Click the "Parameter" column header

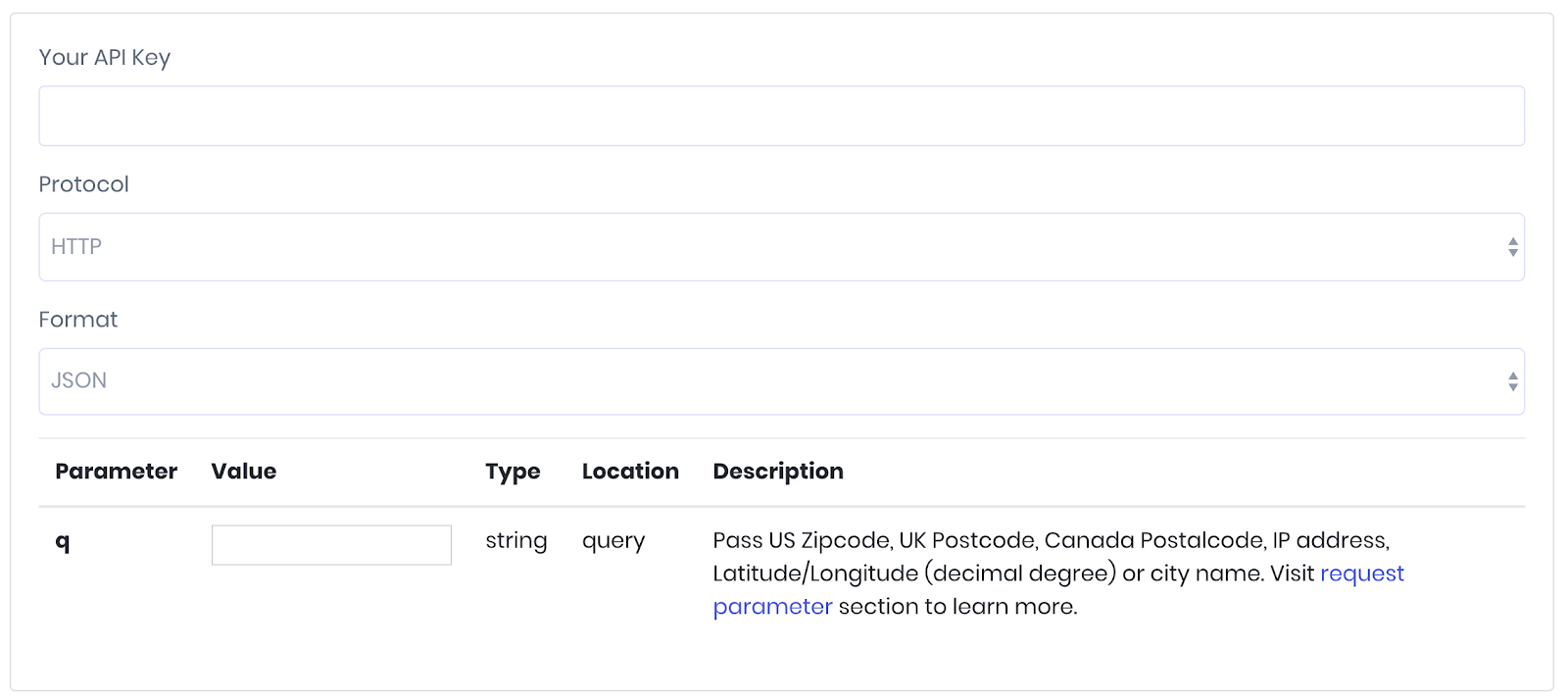(116, 472)
